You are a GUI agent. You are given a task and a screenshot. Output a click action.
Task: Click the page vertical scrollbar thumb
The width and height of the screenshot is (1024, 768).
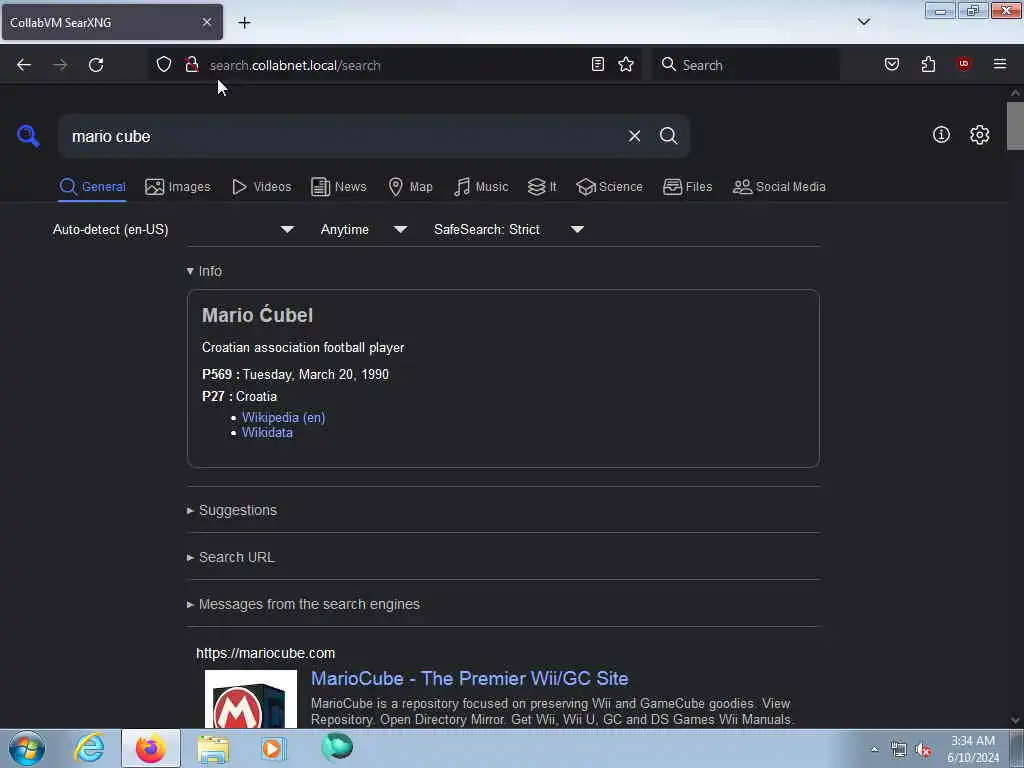click(x=1015, y=125)
